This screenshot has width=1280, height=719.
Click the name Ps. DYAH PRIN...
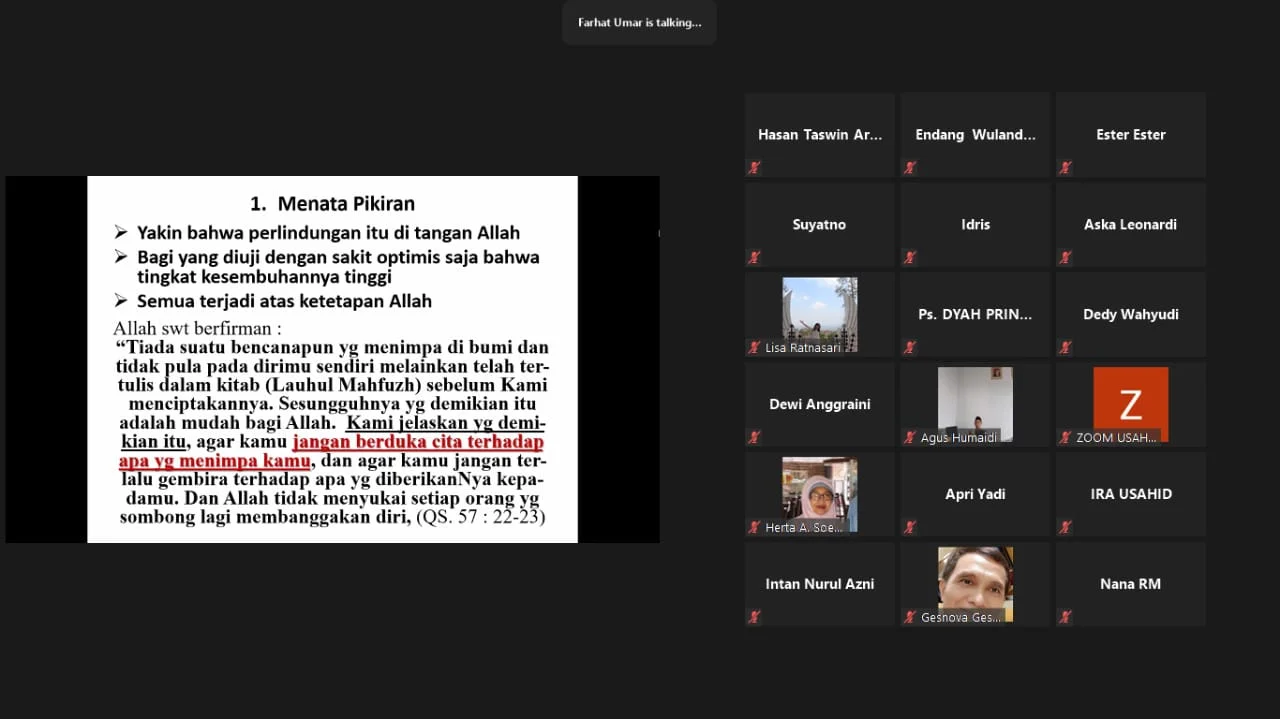pos(975,314)
